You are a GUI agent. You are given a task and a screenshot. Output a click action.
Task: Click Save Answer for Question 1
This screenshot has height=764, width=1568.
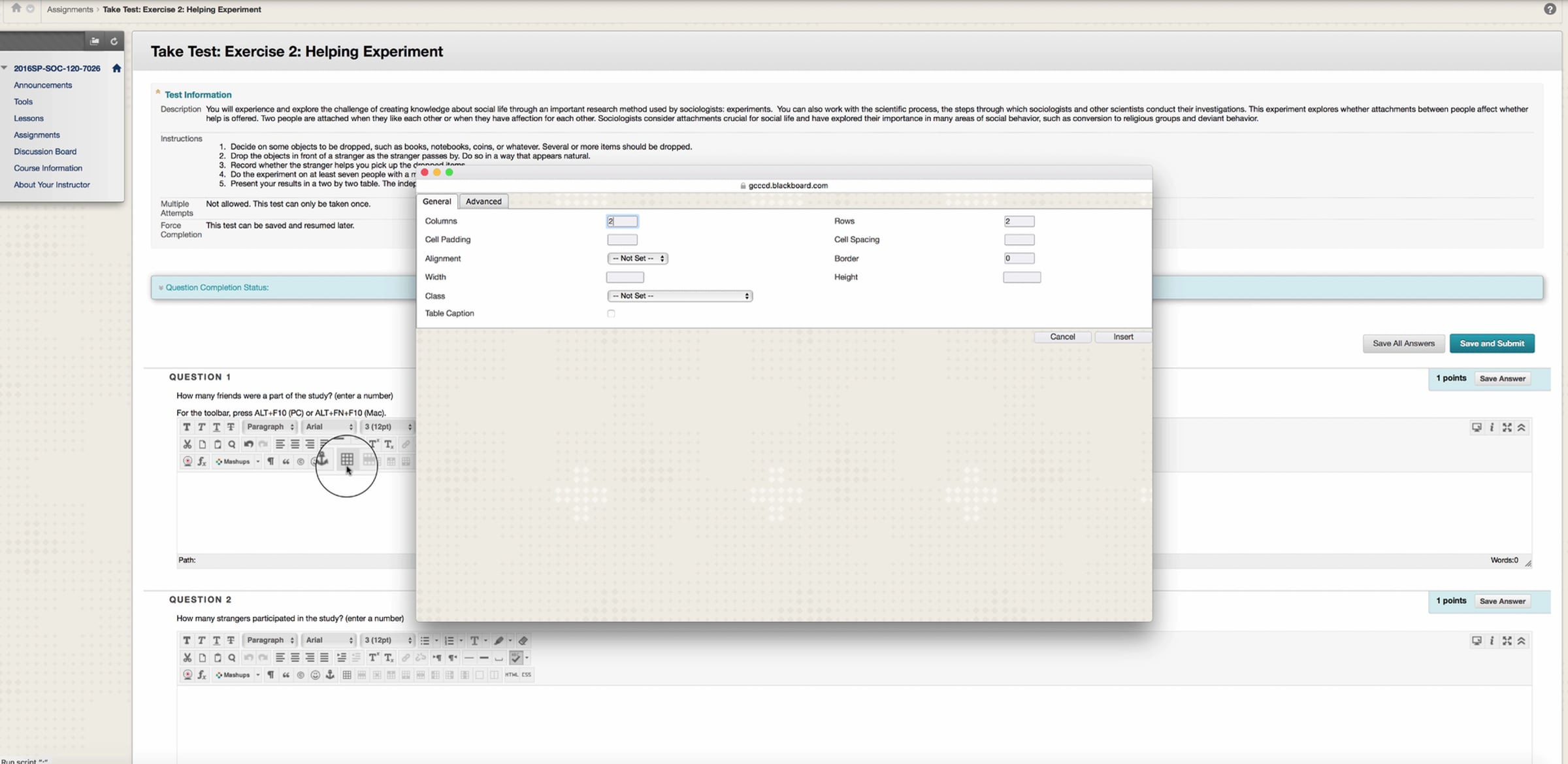click(1502, 378)
